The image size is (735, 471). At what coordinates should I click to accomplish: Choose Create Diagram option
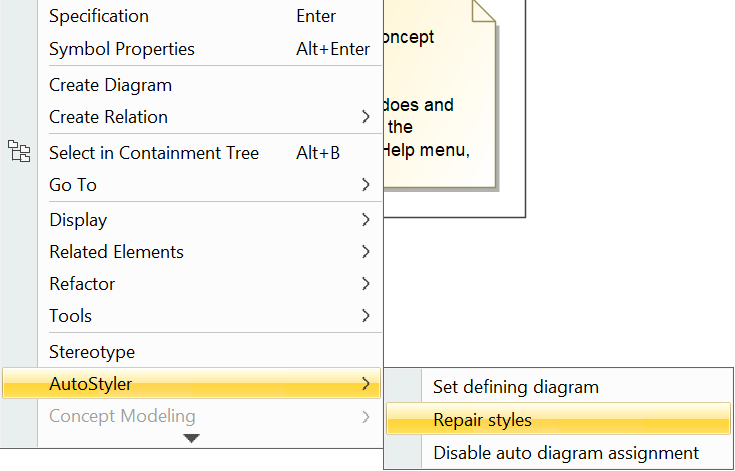(110, 85)
